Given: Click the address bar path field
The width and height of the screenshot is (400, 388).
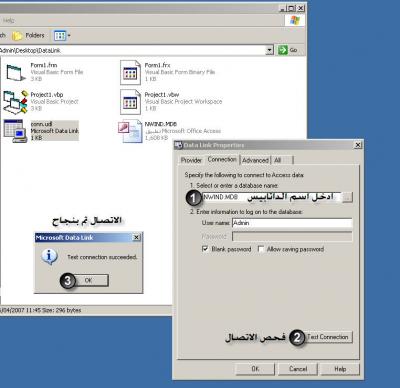Looking at the screenshot, I should tap(133, 50).
